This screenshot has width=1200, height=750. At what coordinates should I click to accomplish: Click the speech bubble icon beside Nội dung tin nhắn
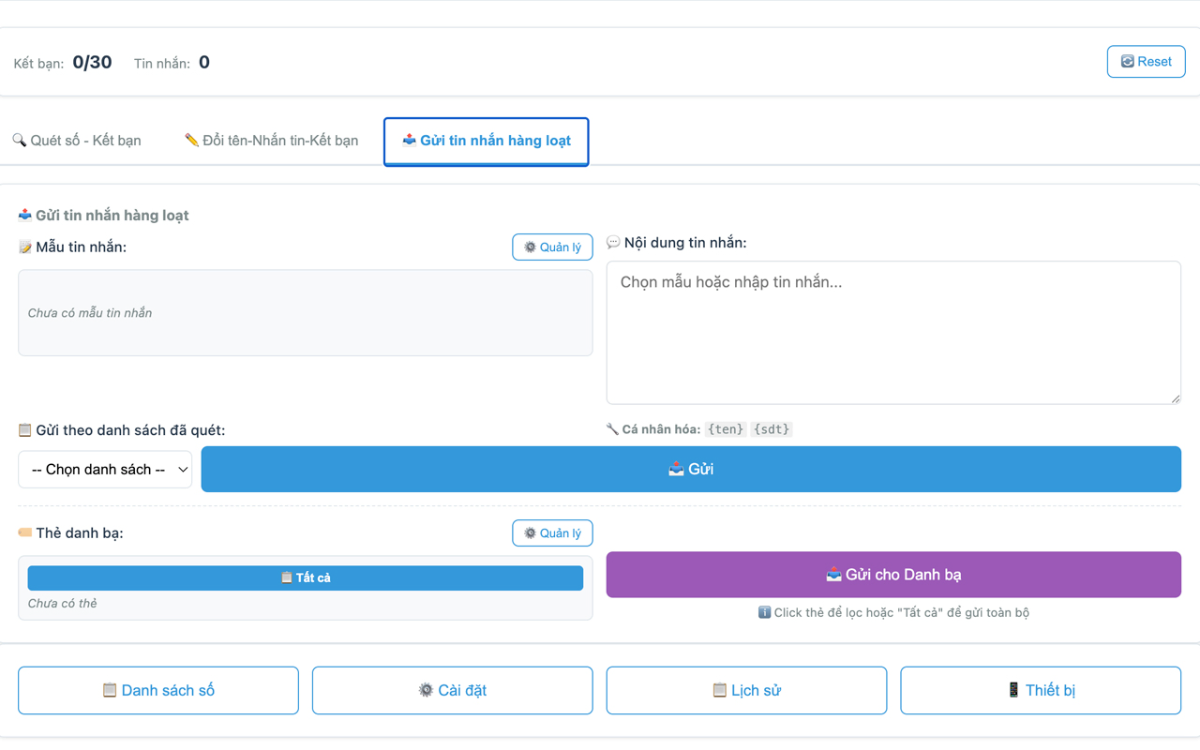click(615, 241)
